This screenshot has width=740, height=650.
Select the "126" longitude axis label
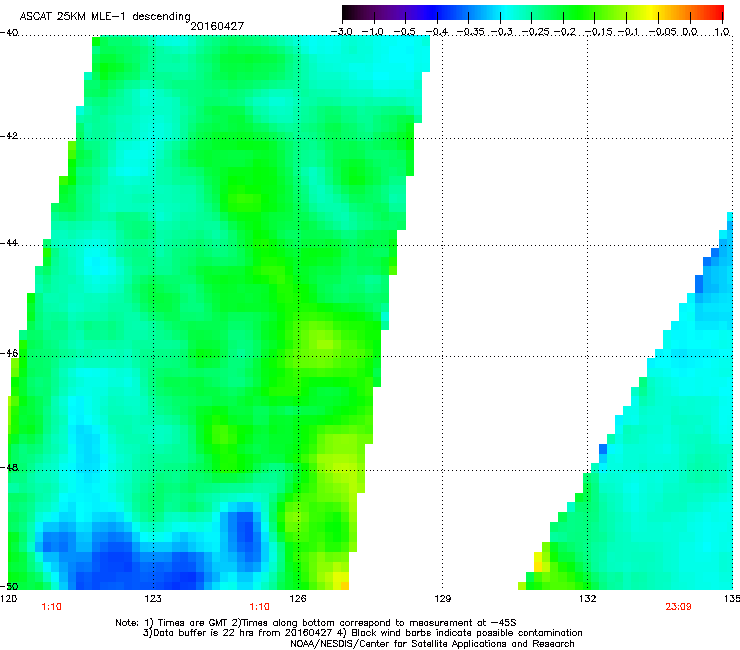(x=298, y=599)
